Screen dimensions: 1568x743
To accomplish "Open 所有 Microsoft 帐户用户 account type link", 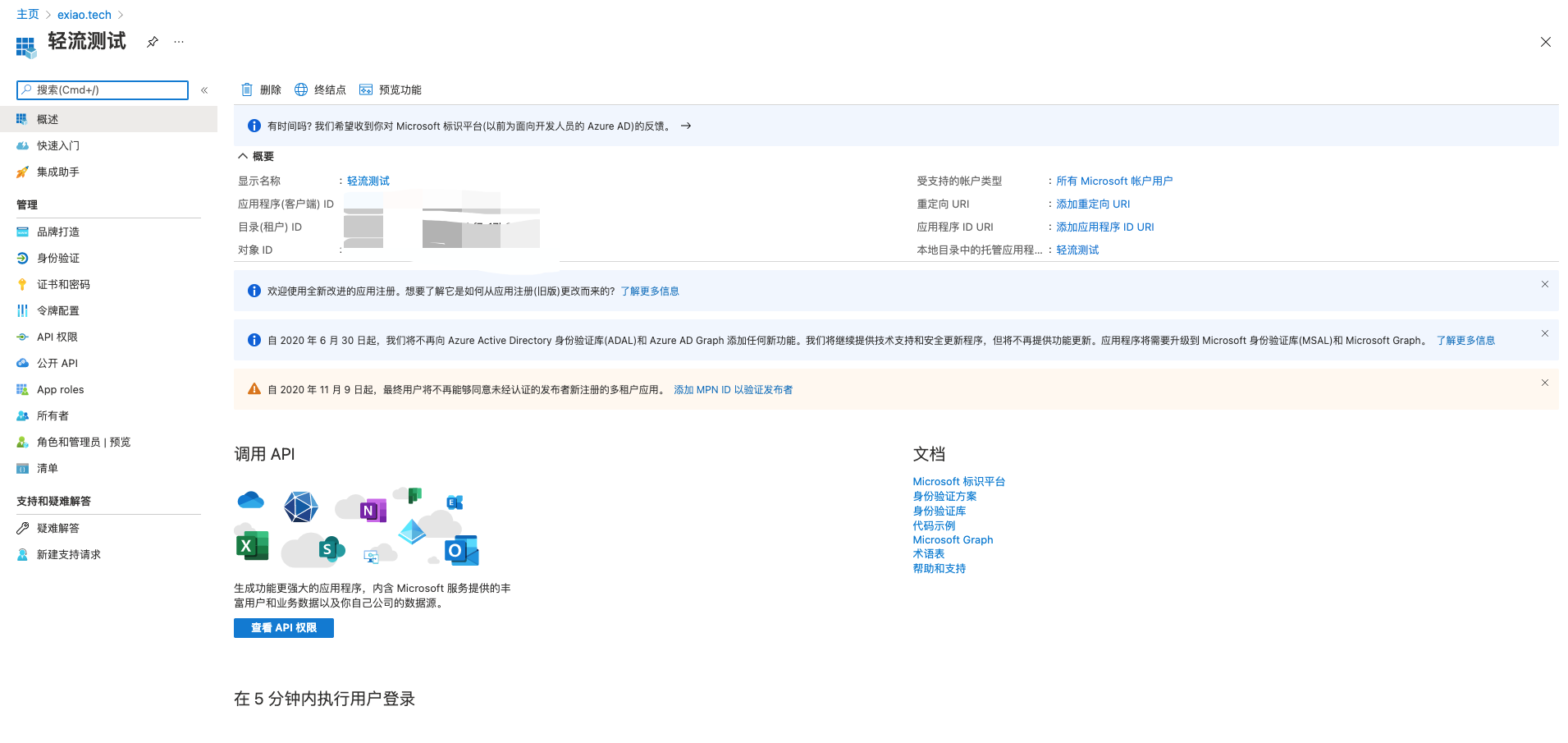I will point(1114,181).
